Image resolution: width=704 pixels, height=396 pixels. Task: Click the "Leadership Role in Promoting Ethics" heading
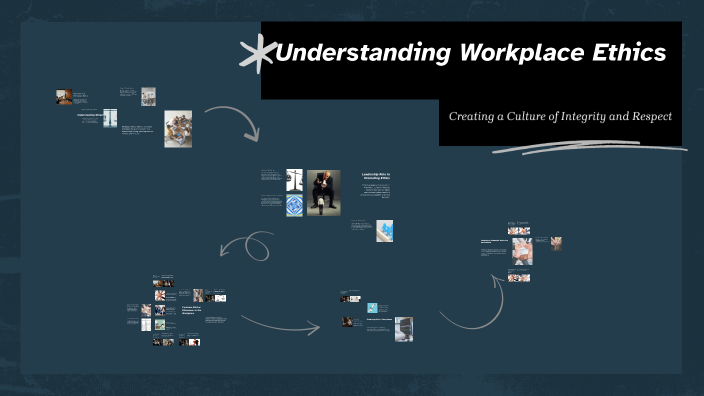point(376,176)
